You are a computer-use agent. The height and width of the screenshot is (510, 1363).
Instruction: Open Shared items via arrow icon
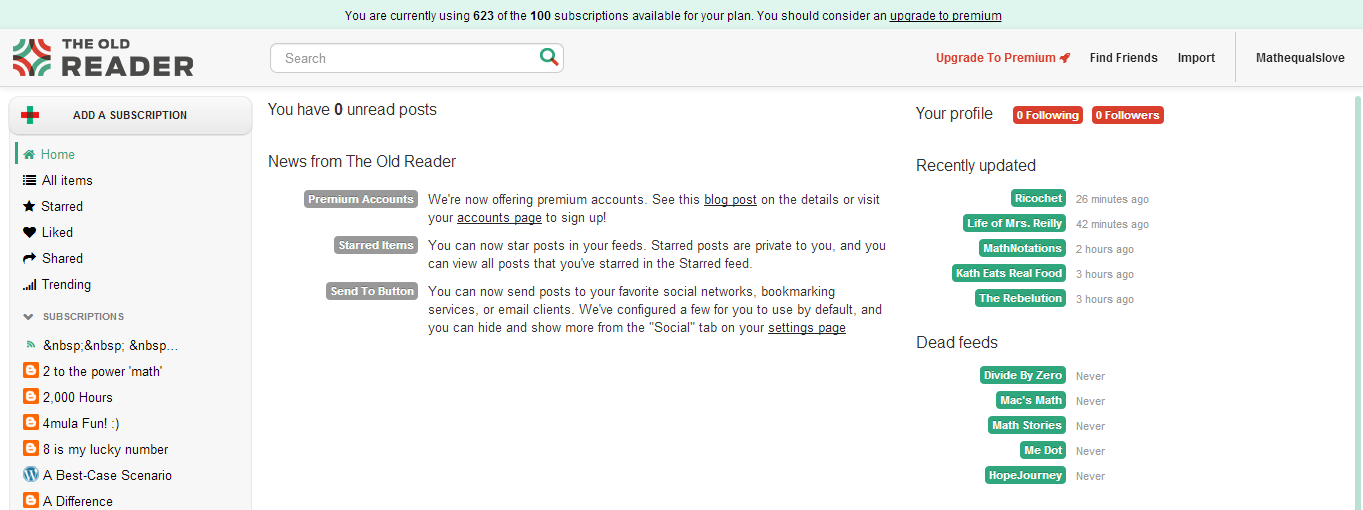[x=29, y=258]
